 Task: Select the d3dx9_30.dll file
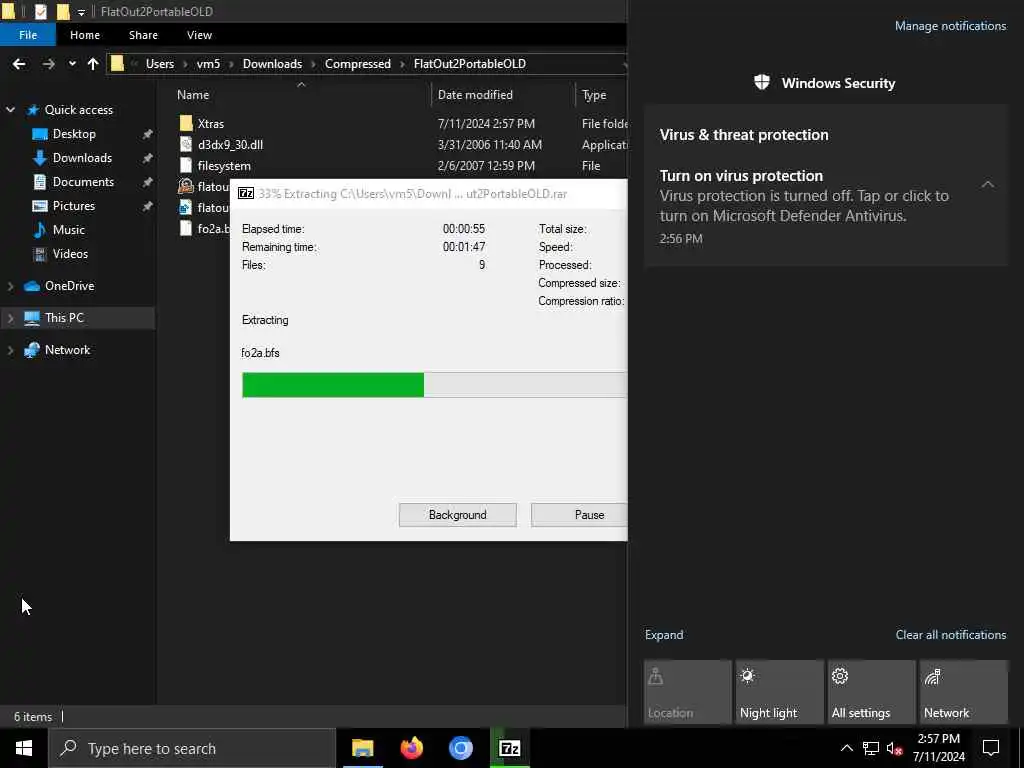[x=230, y=145]
